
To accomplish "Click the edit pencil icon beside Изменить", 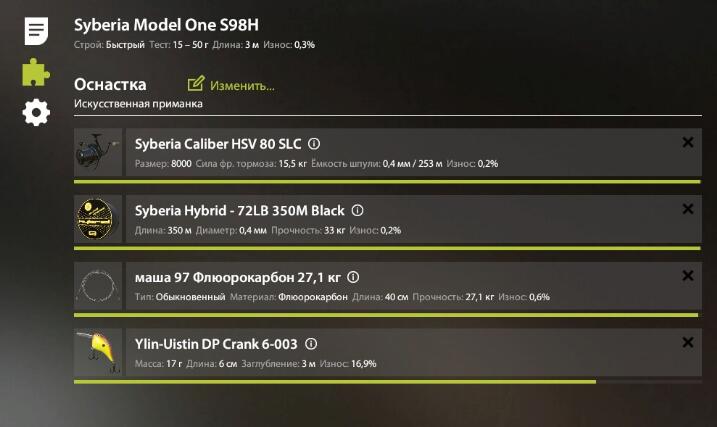I will click(x=196, y=84).
